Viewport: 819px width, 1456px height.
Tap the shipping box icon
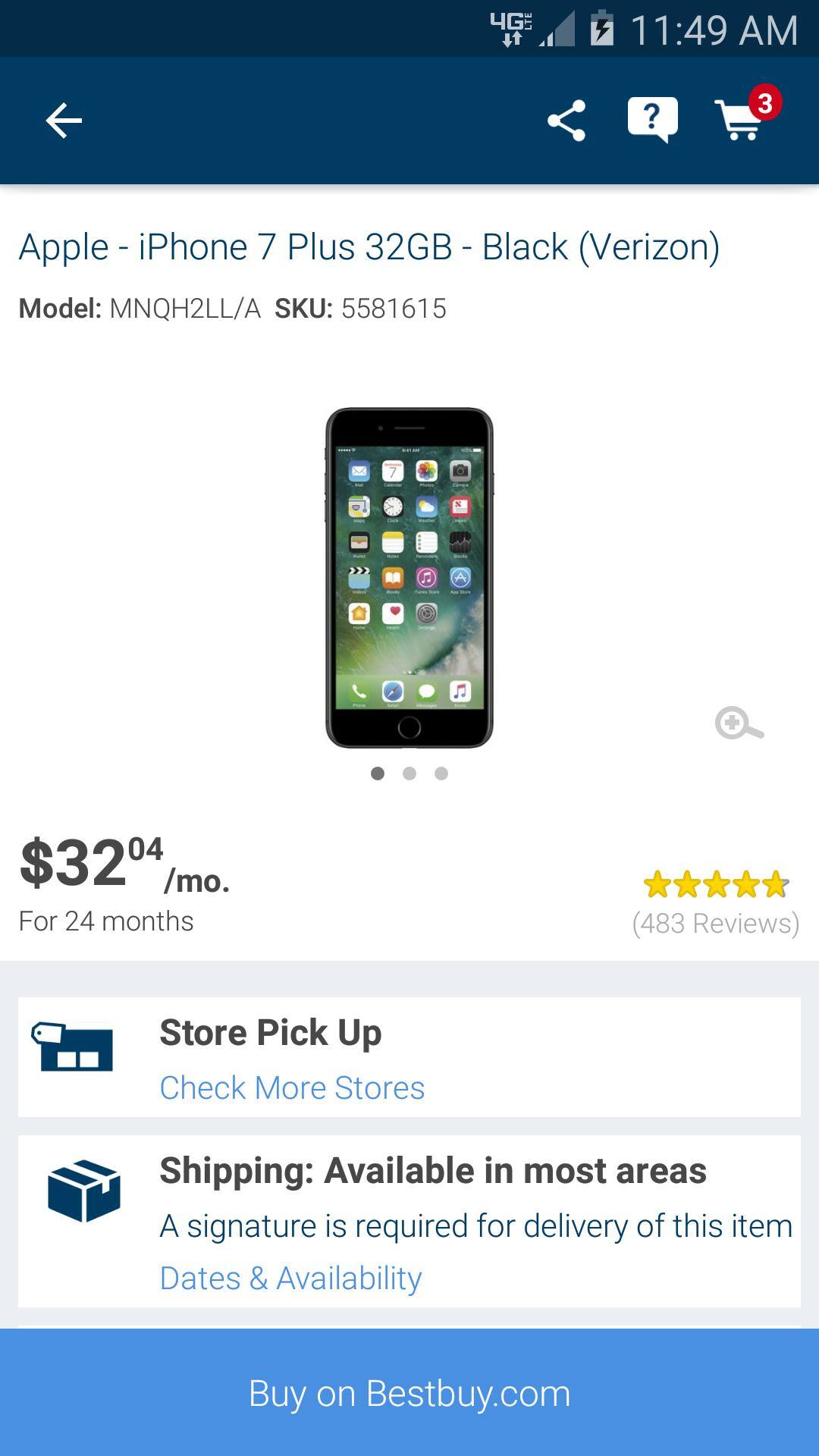(x=83, y=1191)
